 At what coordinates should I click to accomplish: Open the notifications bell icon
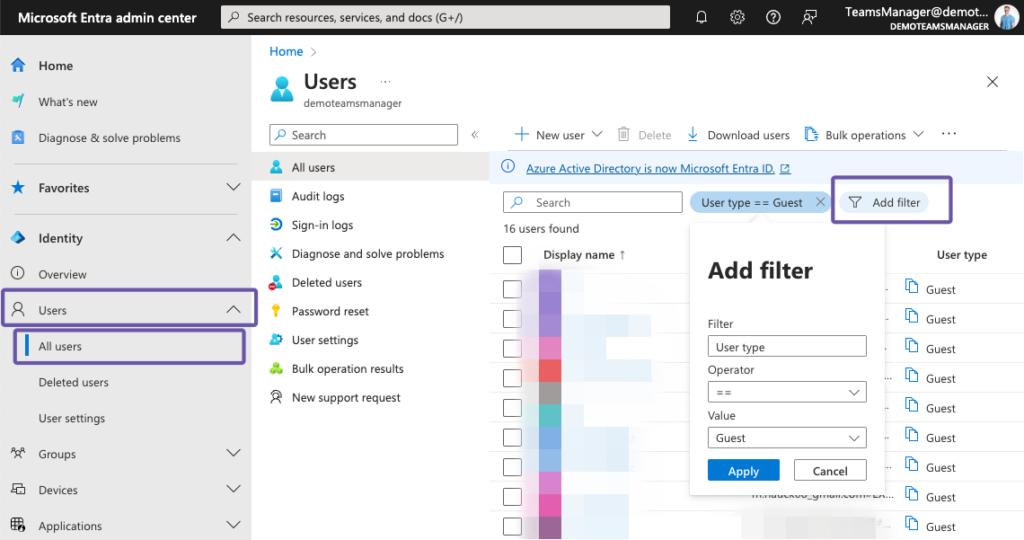[x=701, y=17]
